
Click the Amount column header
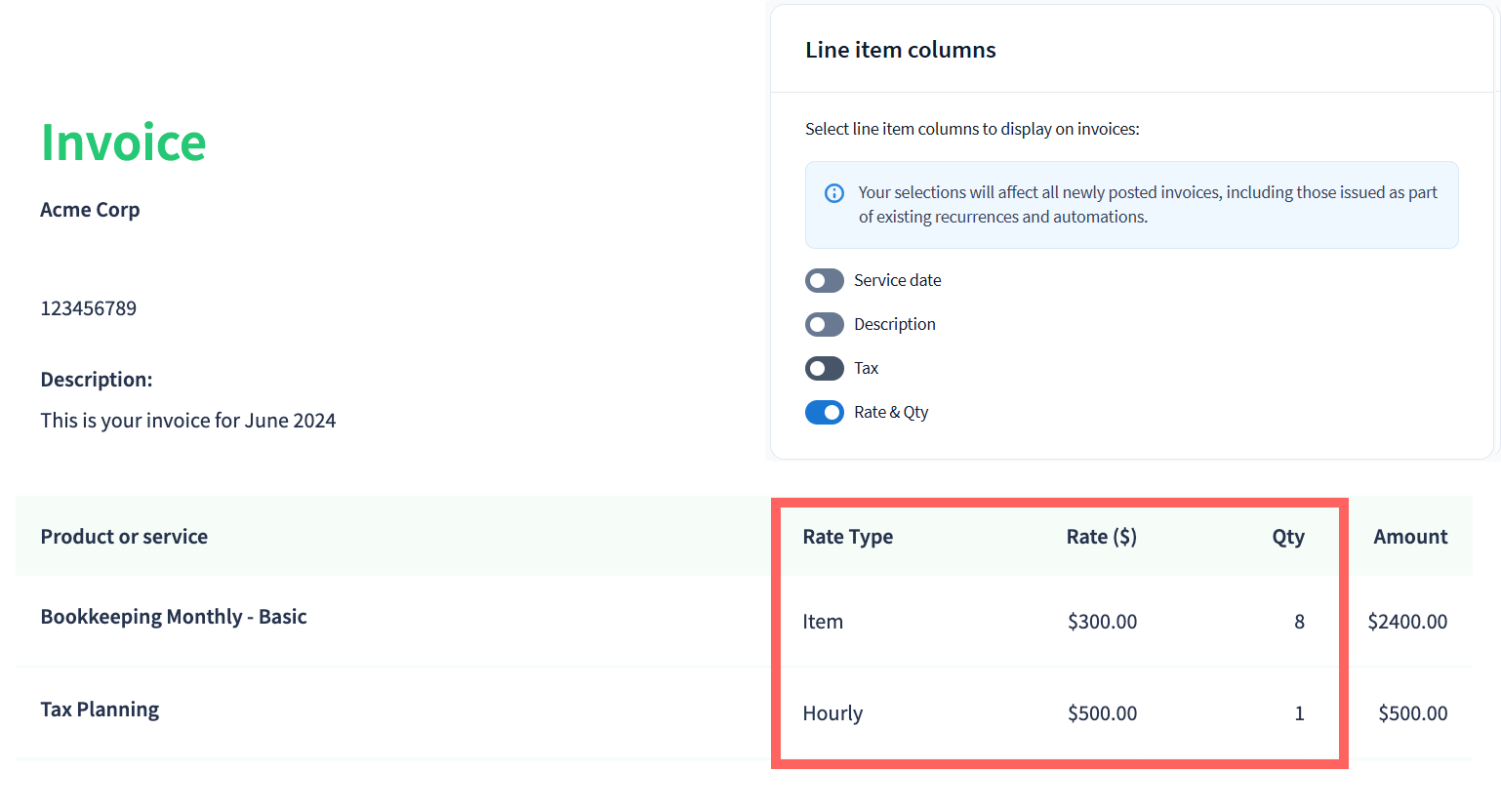point(1410,537)
